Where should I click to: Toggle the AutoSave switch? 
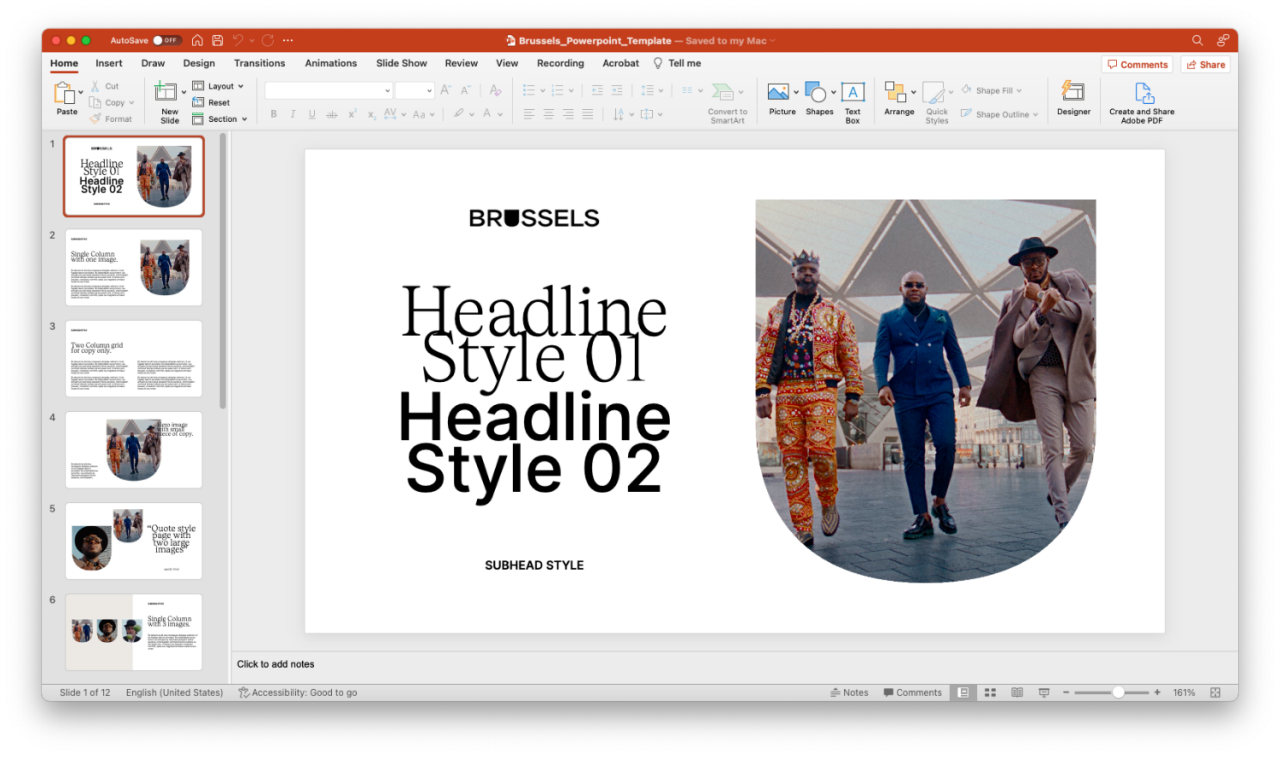click(166, 40)
